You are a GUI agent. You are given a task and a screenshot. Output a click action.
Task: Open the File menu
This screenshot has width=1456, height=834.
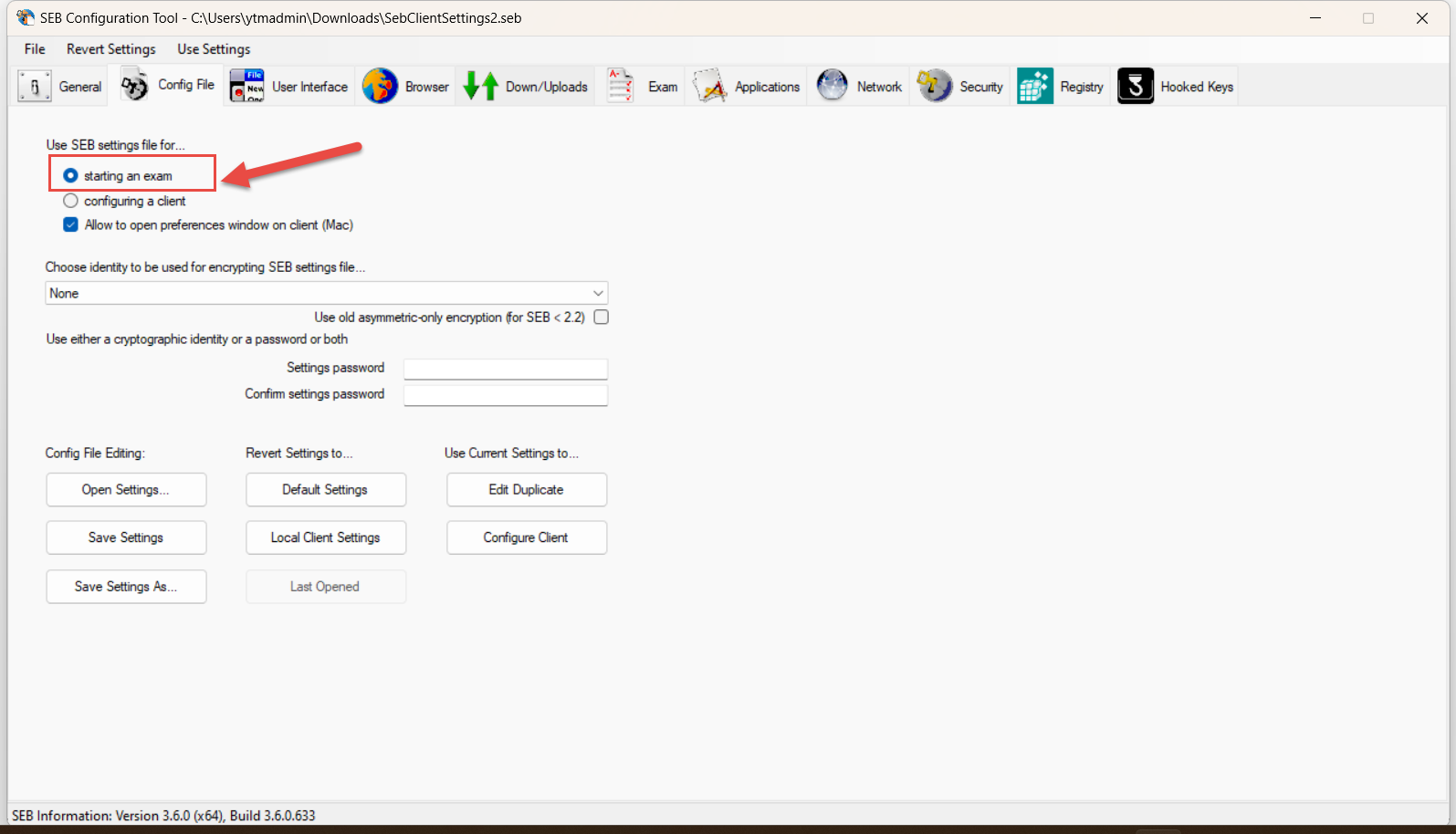tap(35, 49)
